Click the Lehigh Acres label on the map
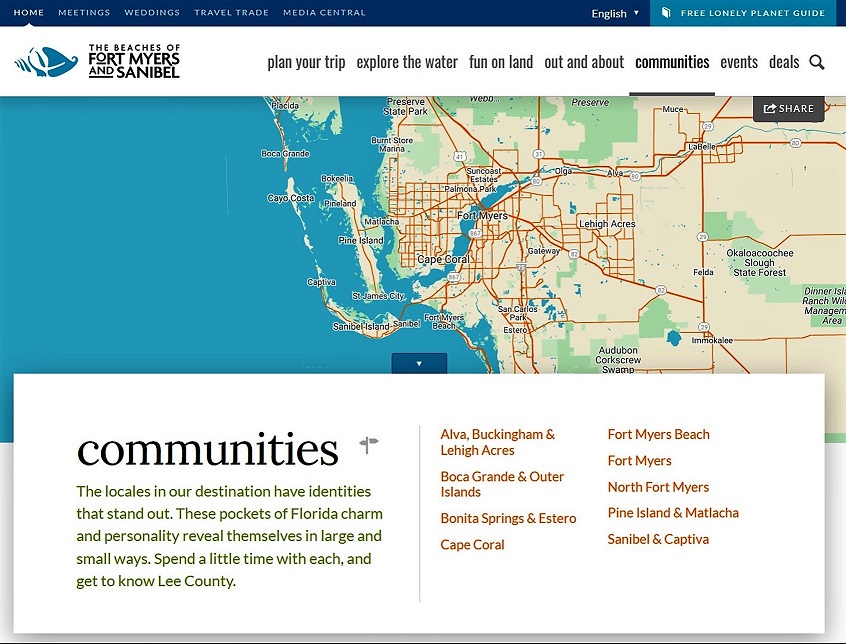 (607, 223)
